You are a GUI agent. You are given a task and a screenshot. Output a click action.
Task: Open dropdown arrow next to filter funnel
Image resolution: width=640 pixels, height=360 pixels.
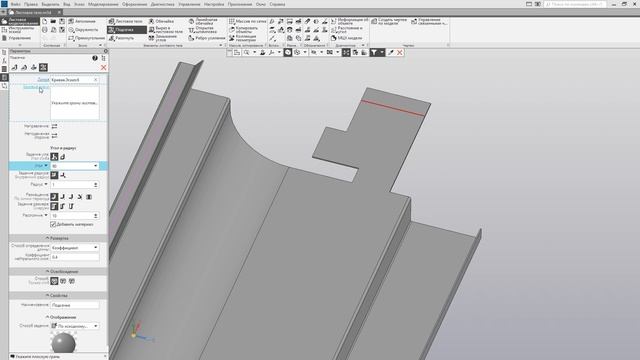(x=382, y=53)
